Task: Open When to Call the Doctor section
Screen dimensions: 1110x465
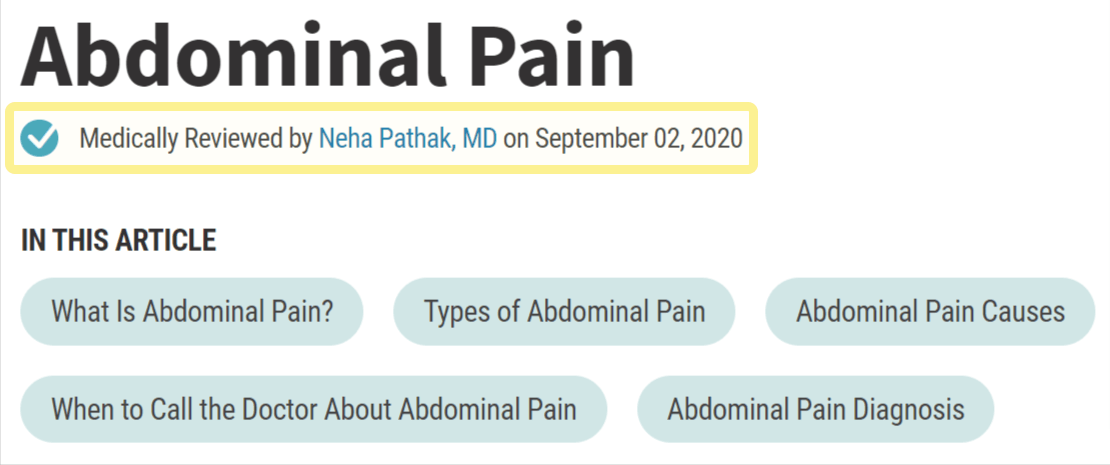Action: [x=314, y=409]
